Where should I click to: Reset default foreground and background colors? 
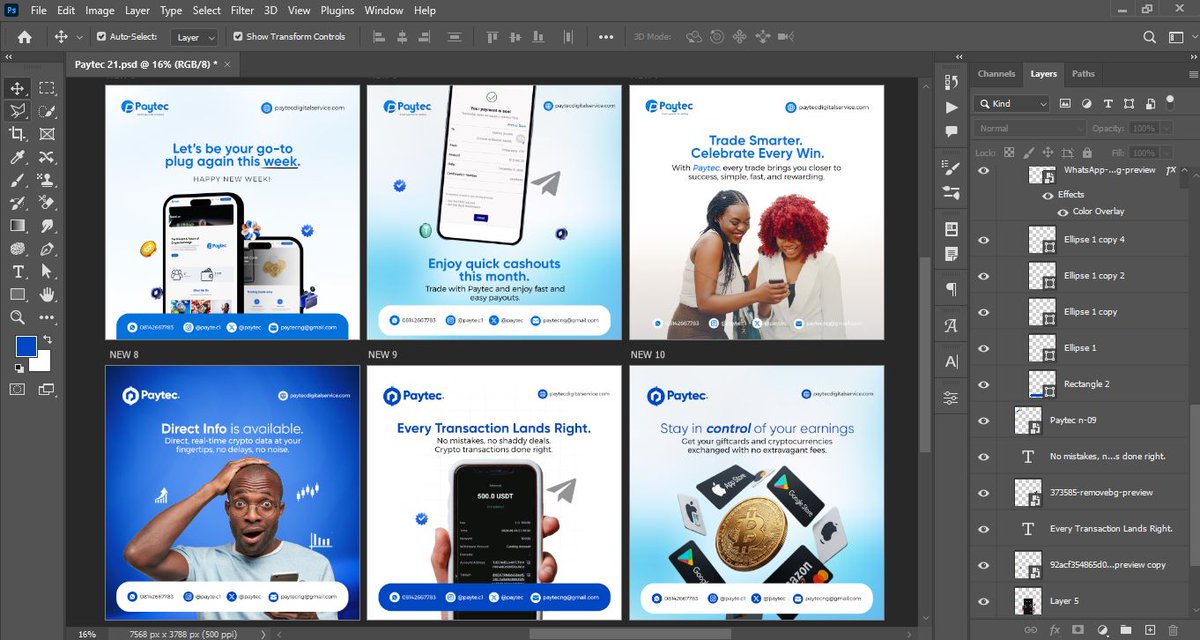[18, 368]
